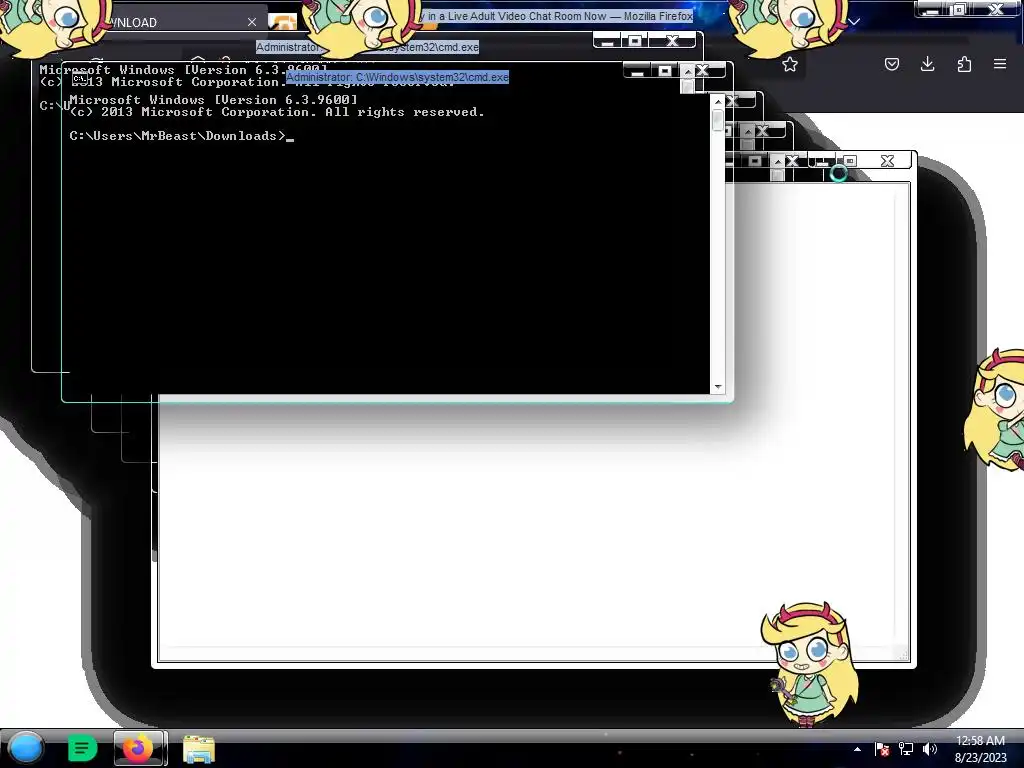Open the network status tray icon

click(x=906, y=749)
